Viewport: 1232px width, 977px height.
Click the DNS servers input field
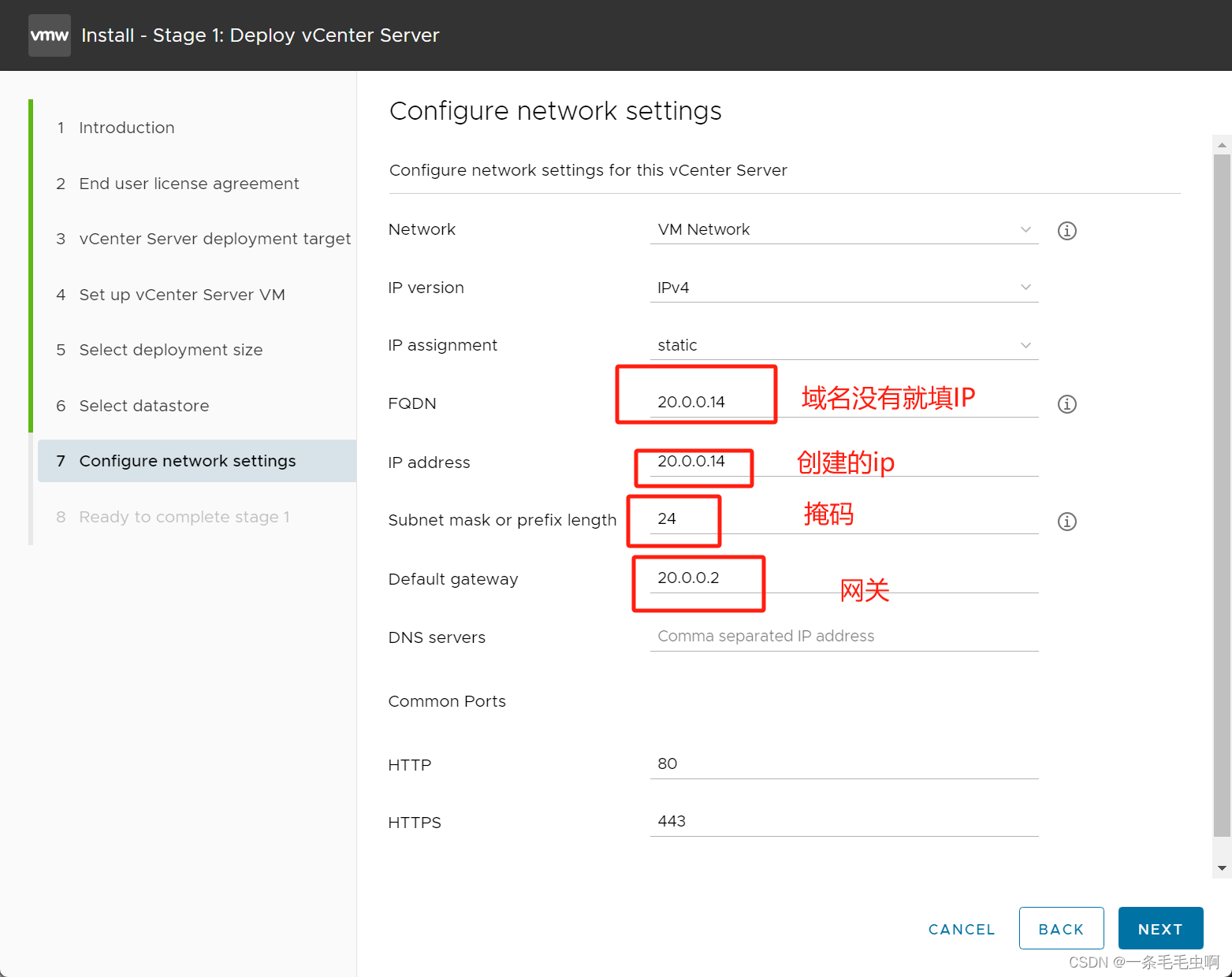[x=844, y=637]
